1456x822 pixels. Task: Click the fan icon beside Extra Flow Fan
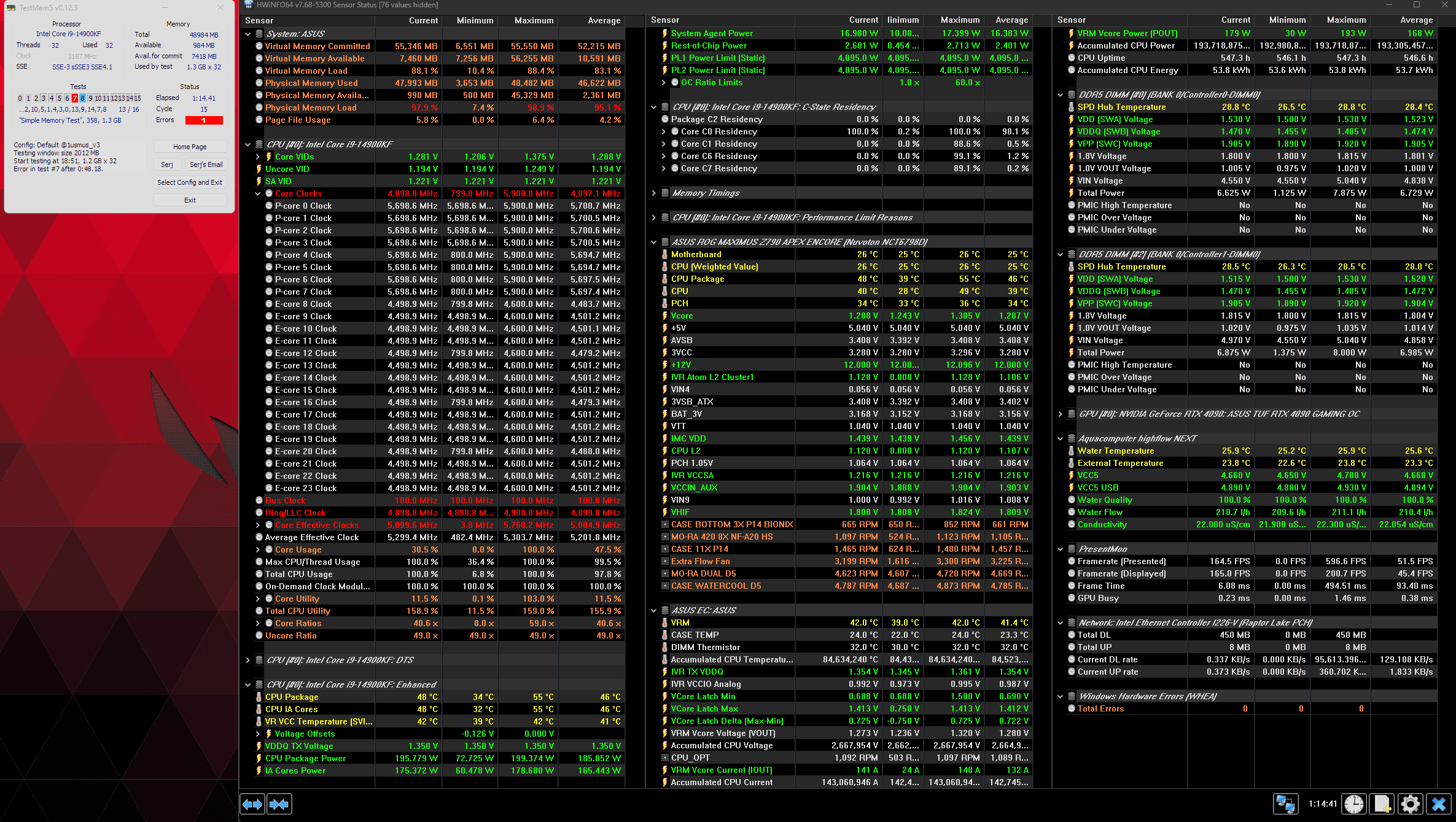[x=664, y=561]
